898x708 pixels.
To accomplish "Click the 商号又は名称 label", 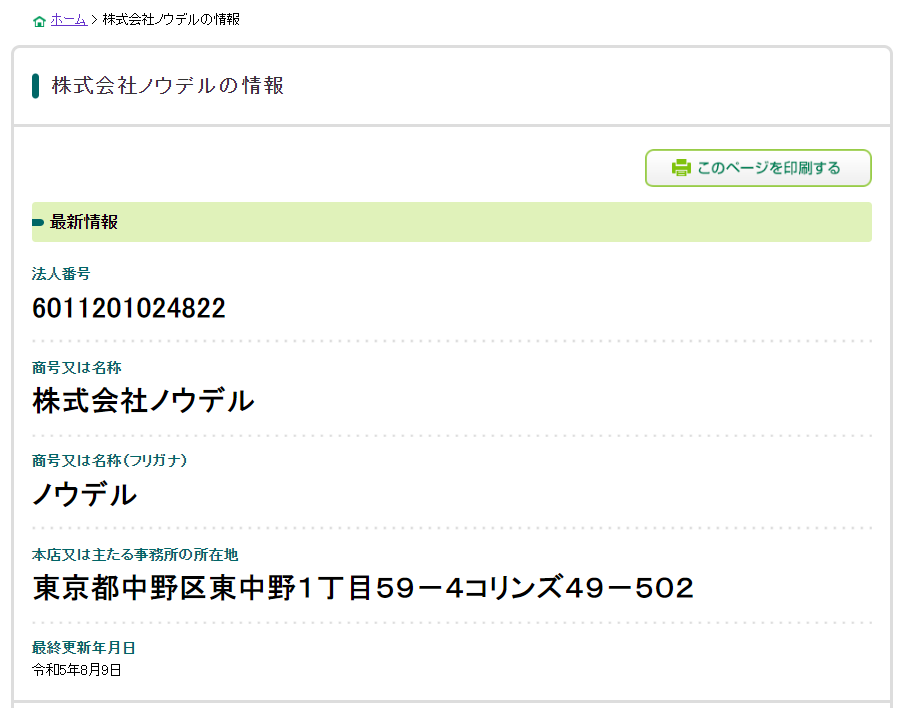I will pos(77,367).
